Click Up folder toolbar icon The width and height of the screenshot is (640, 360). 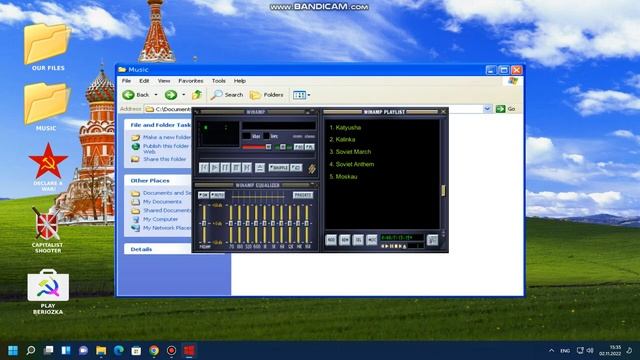[197, 95]
